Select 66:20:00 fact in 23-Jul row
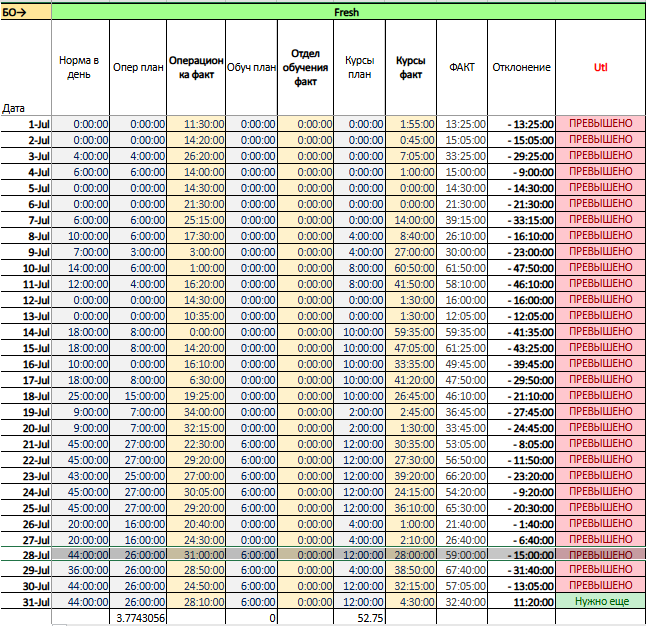The image size is (646, 626). tap(462, 476)
